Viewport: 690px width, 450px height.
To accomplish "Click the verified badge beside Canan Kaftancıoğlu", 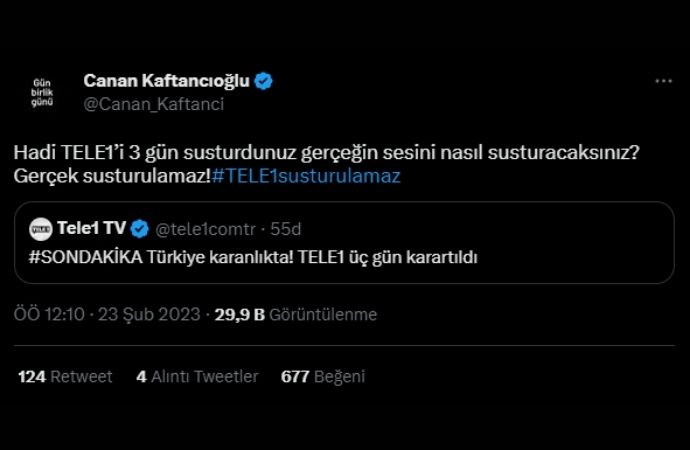I will pos(265,81).
